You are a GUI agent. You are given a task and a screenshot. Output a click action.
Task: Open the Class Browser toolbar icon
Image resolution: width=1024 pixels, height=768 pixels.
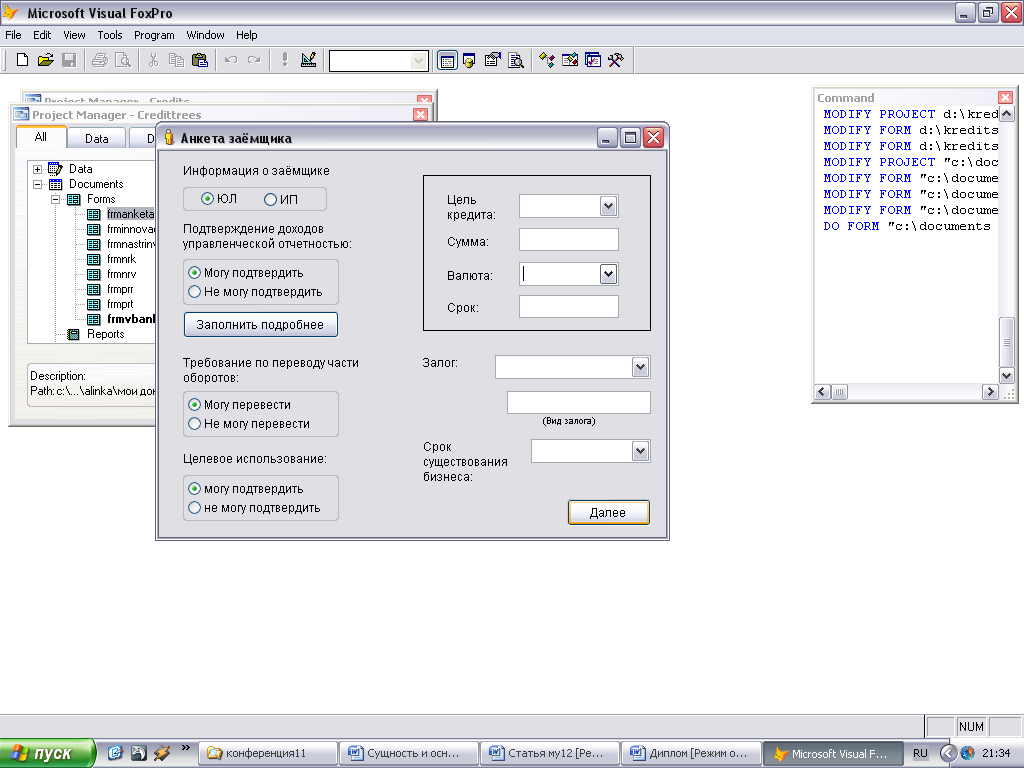547,61
